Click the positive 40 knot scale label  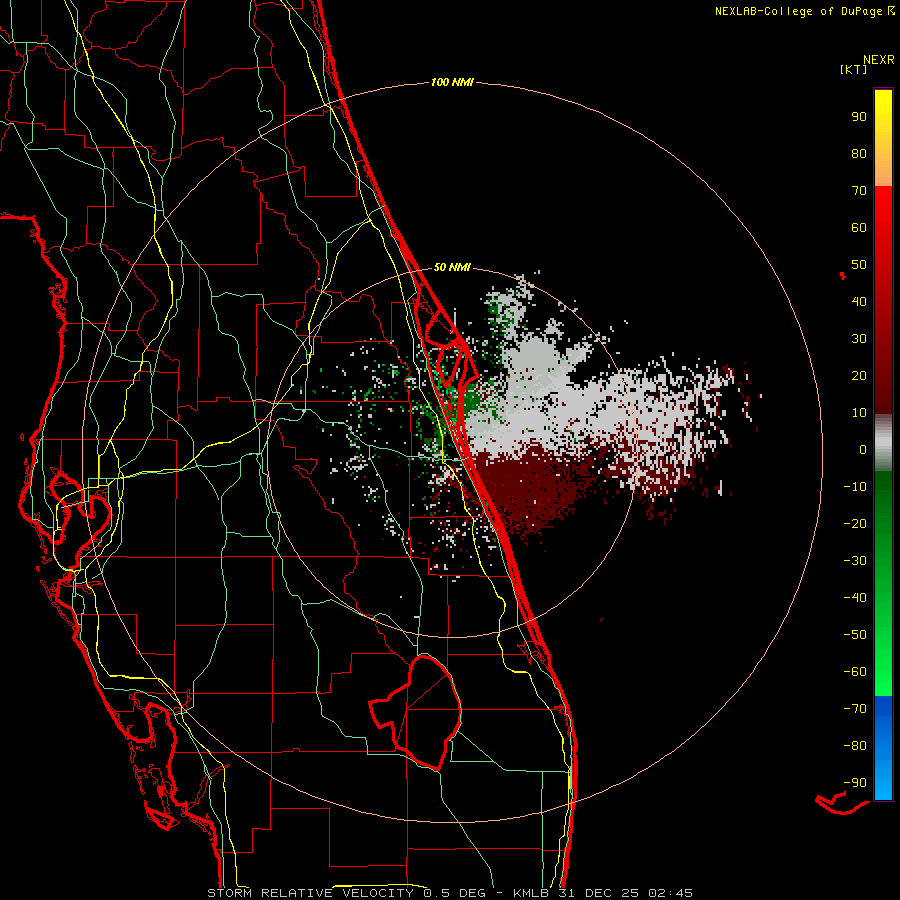(x=859, y=301)
